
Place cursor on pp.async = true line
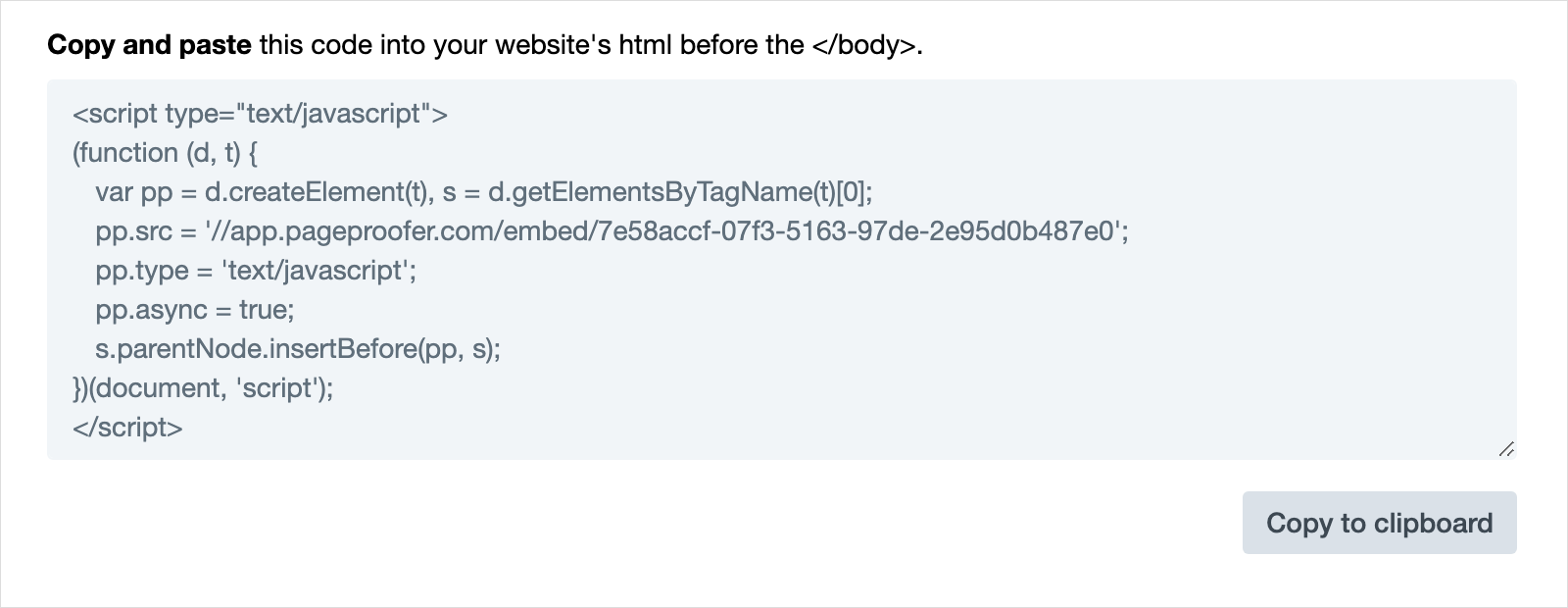point(195,310)
